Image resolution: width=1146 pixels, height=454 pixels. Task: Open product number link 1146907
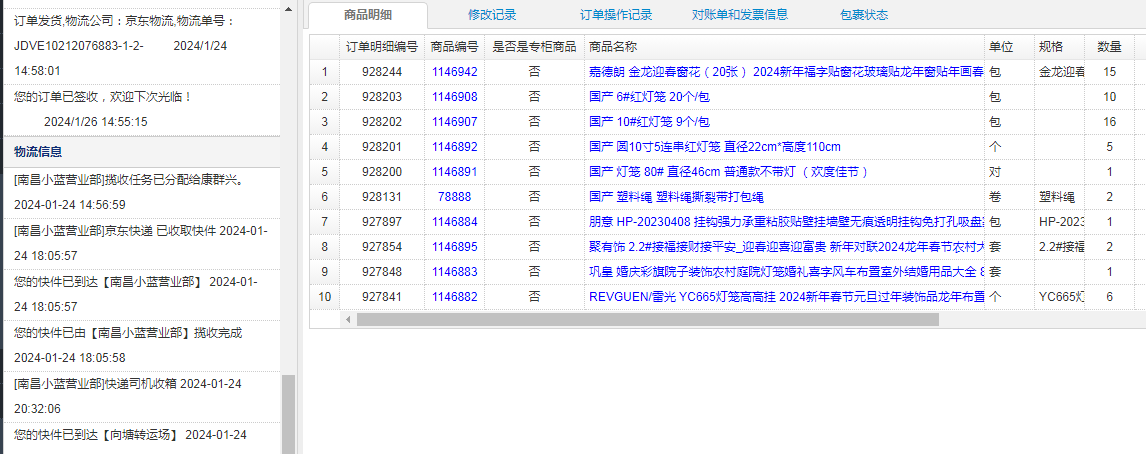click(x=455, y=122)
